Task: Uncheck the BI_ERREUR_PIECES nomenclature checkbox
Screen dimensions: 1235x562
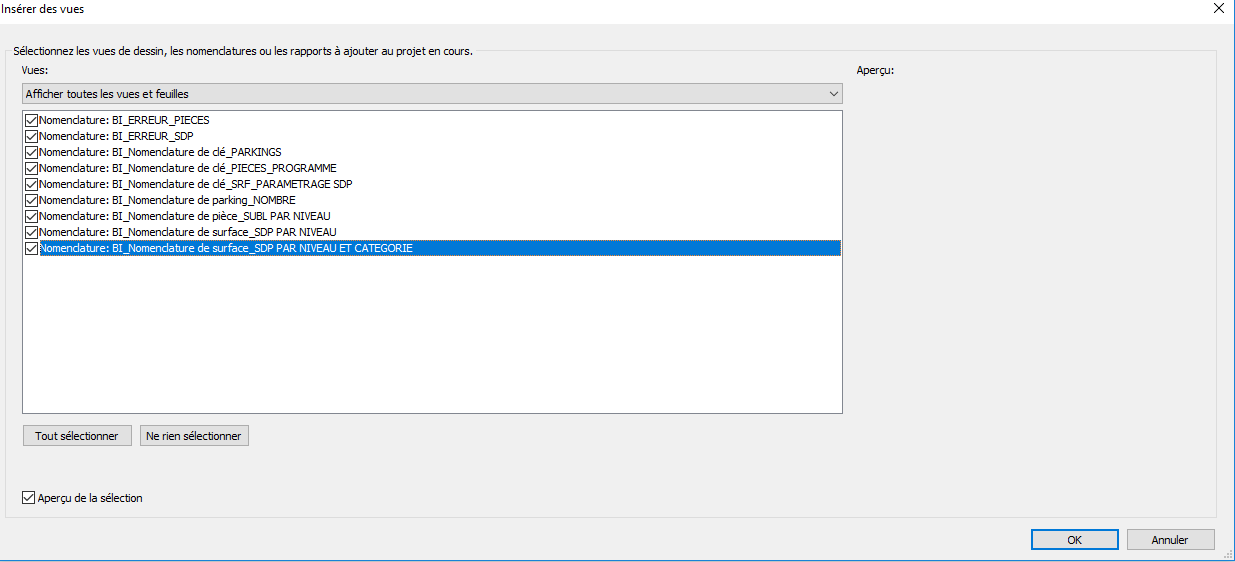Action: [32, 120]
